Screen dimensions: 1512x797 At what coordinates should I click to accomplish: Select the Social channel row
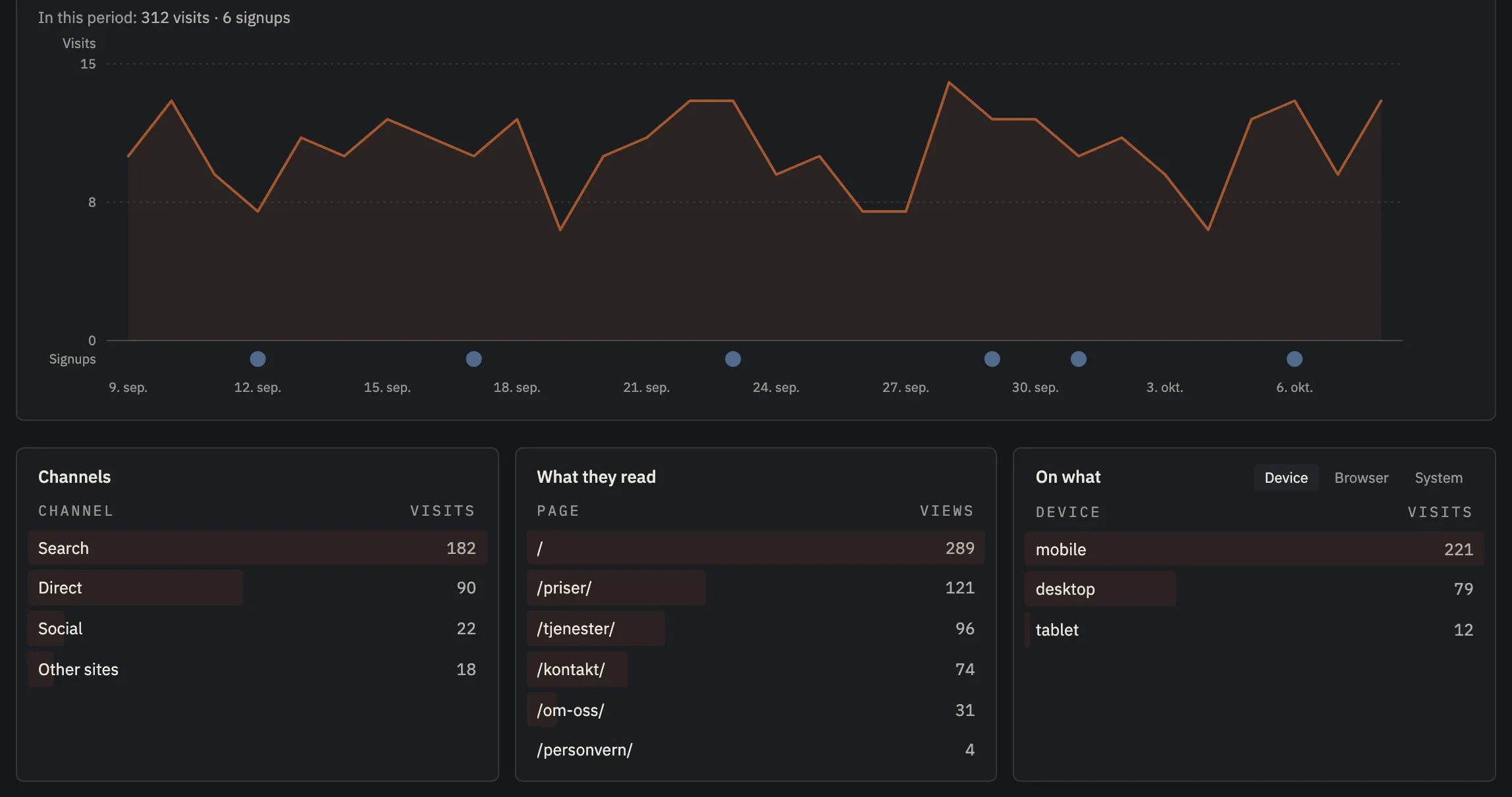[x=257, y=628]
